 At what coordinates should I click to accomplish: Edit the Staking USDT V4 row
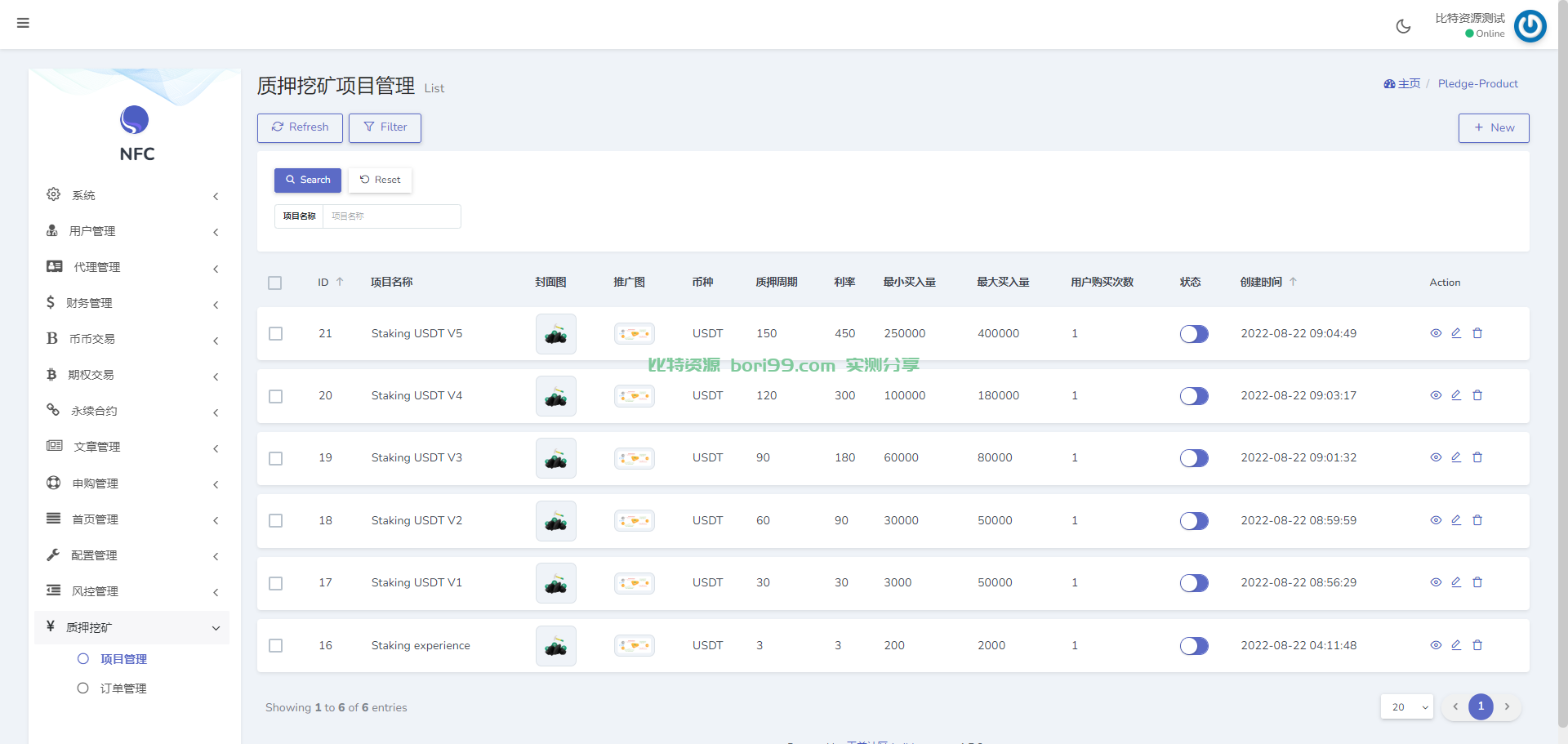(x=1456, y=395)
